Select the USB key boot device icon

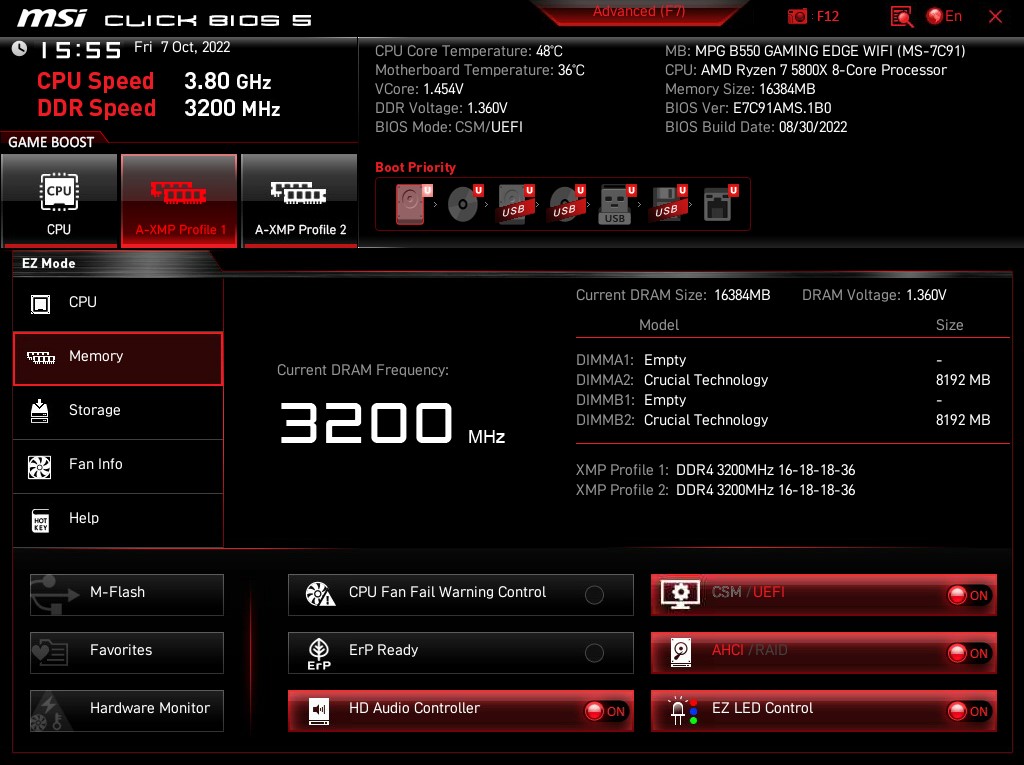pos(615,204)
